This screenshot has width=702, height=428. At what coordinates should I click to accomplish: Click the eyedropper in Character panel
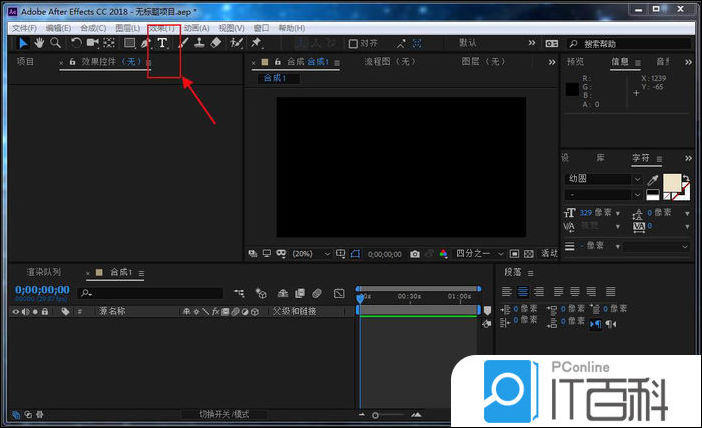pos(654,179)
